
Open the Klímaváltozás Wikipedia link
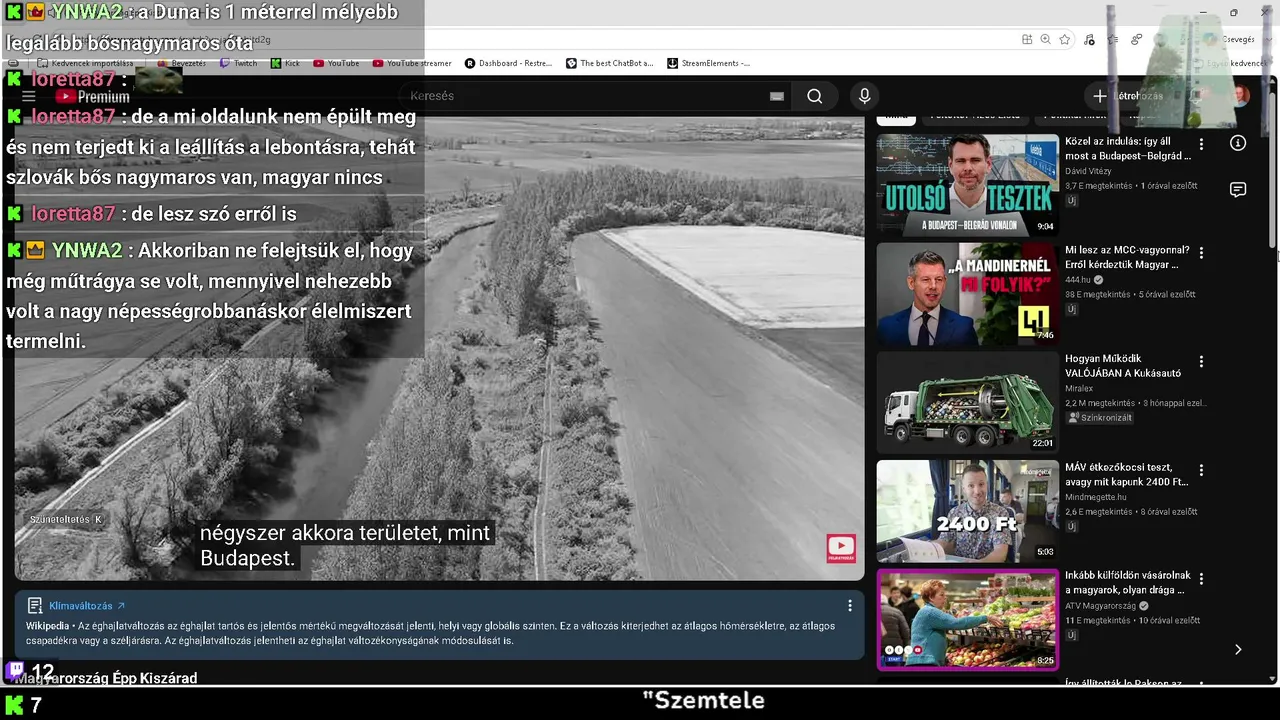pos(87,606)
